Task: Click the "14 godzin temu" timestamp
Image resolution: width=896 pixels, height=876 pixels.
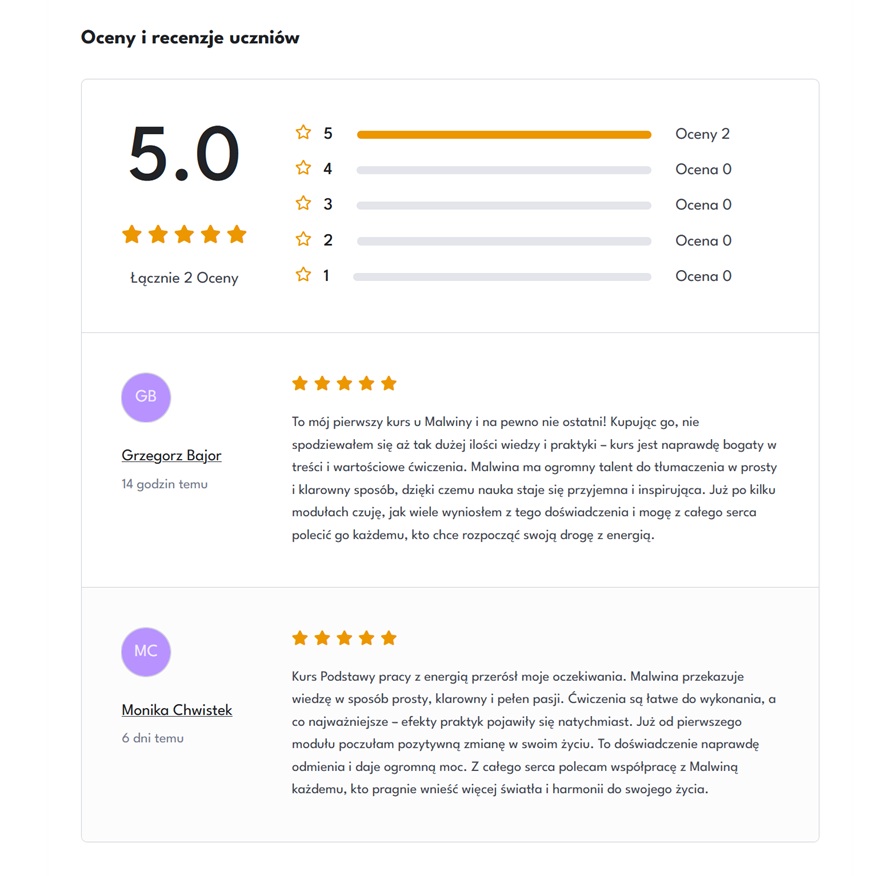Action: point(165,484)
